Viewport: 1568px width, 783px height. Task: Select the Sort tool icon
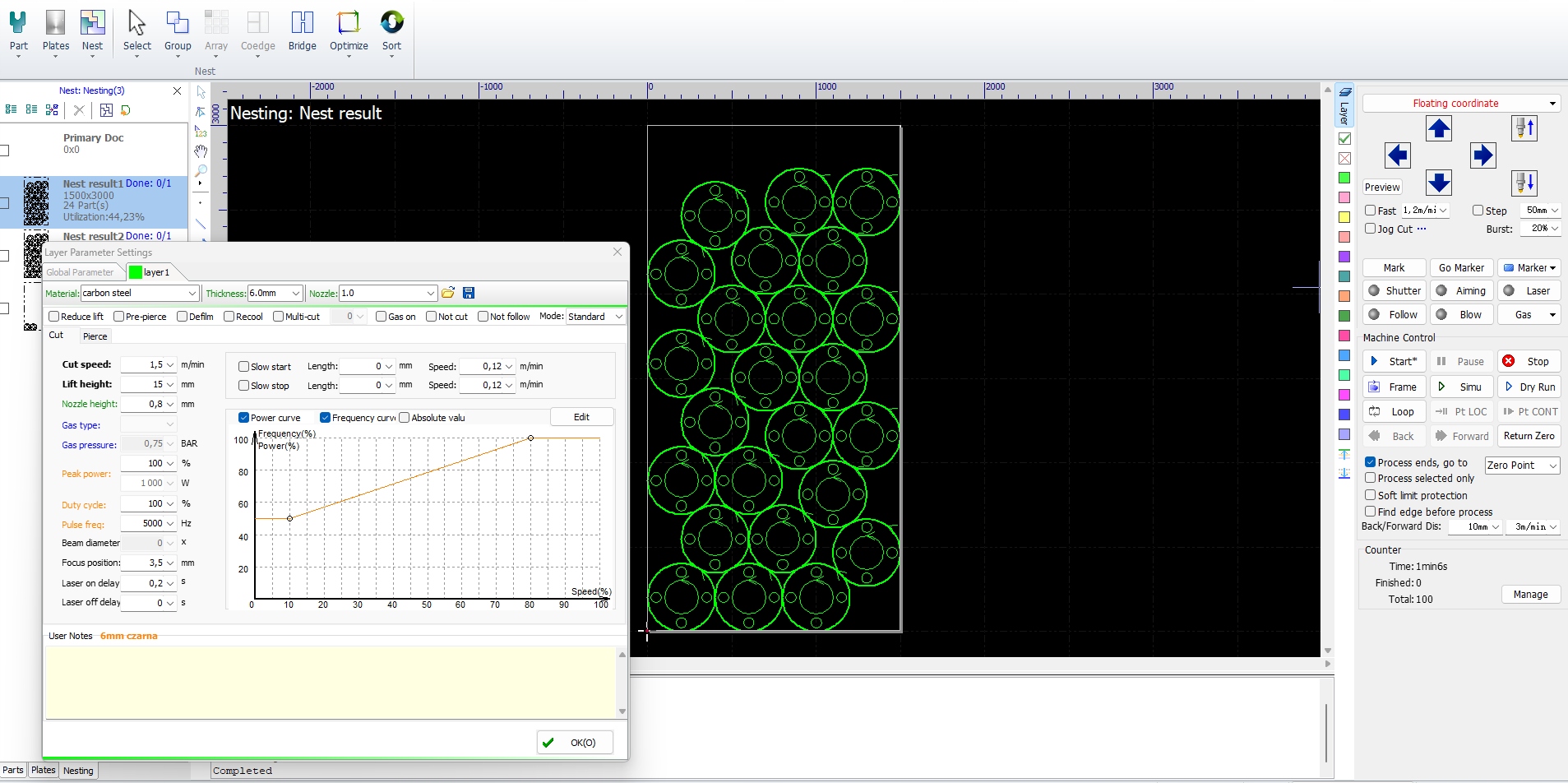pyautogui.click(x=391, y=23)
